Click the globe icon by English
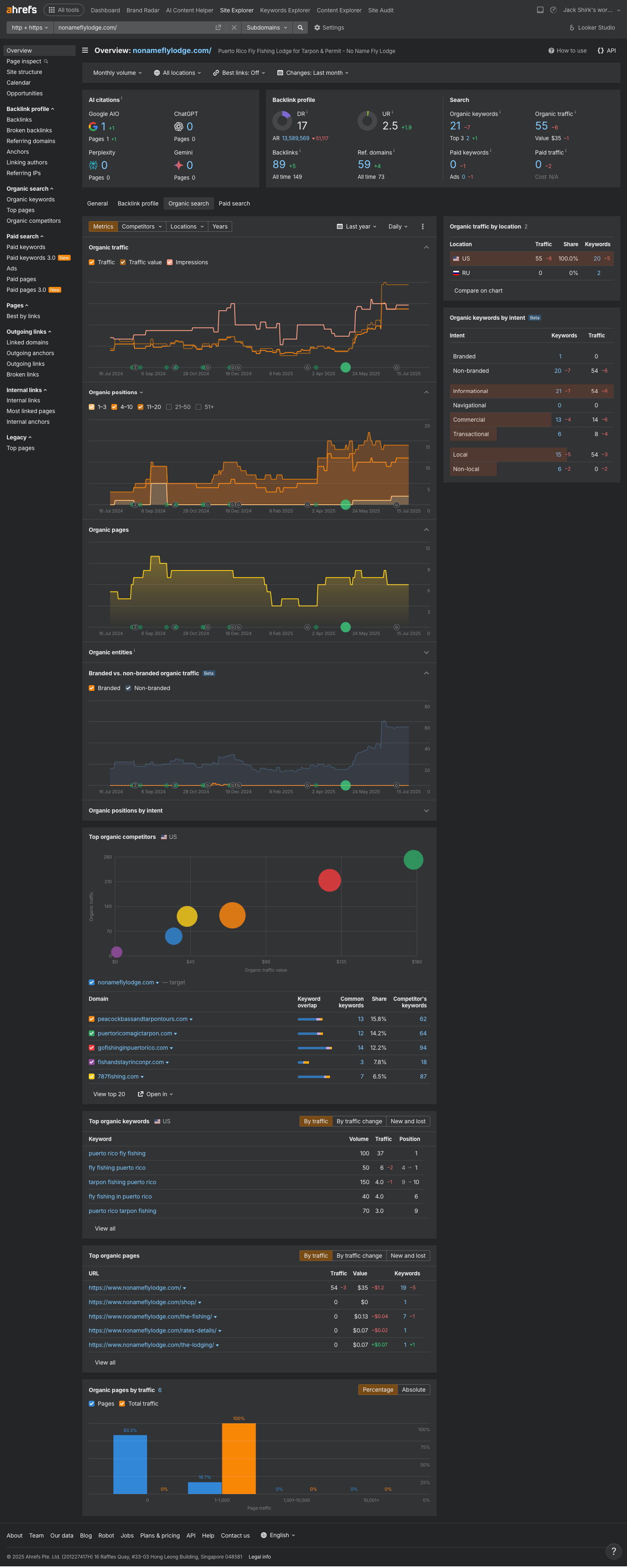Screen dimensions: 627x1568 click(x=264, y=1535)
